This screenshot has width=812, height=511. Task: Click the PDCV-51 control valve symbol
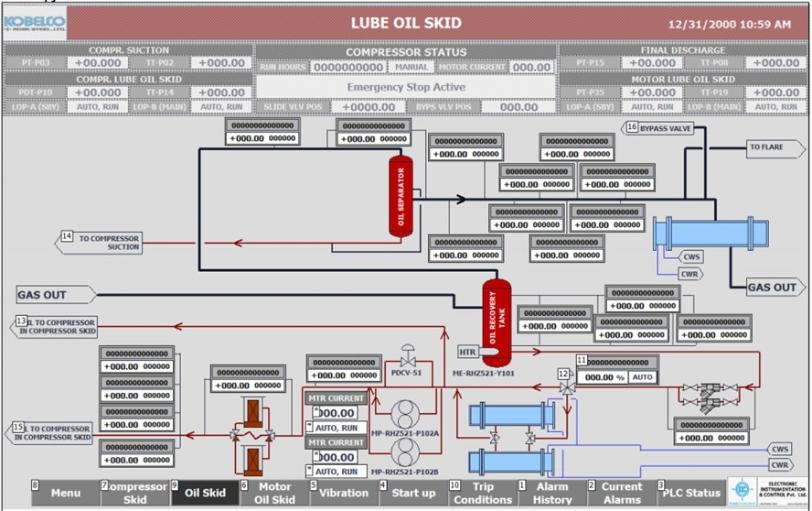tap(408, 358)
